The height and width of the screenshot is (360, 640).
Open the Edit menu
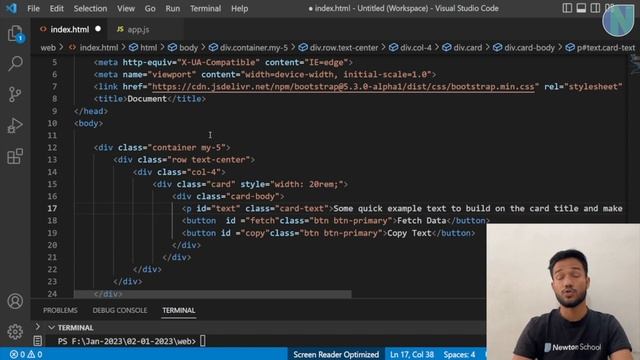click(x=56, y=9)
